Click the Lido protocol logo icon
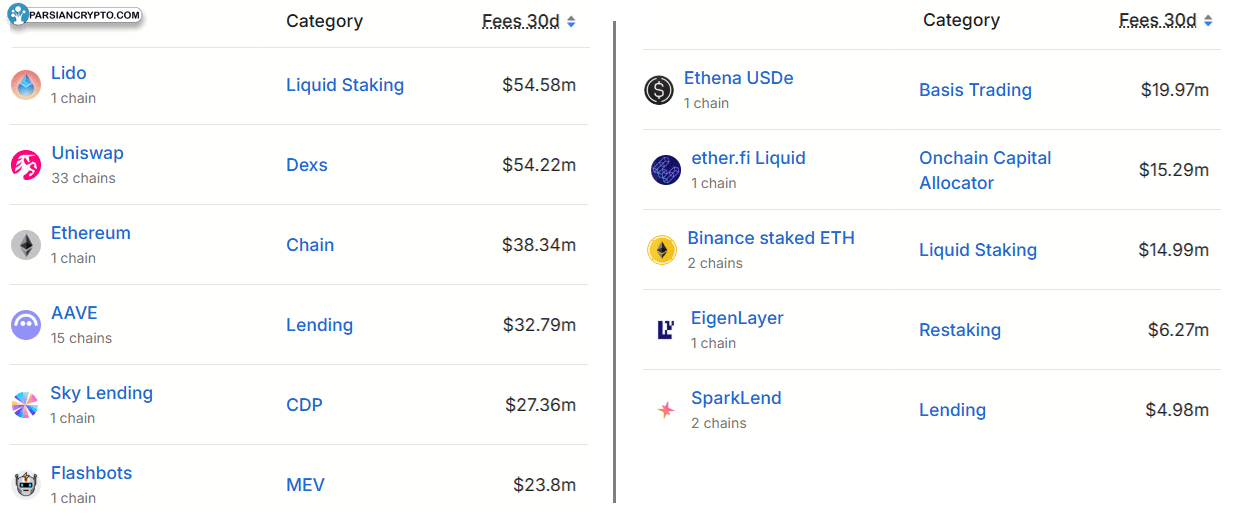Screen dimensions: 1233x521 26,85
